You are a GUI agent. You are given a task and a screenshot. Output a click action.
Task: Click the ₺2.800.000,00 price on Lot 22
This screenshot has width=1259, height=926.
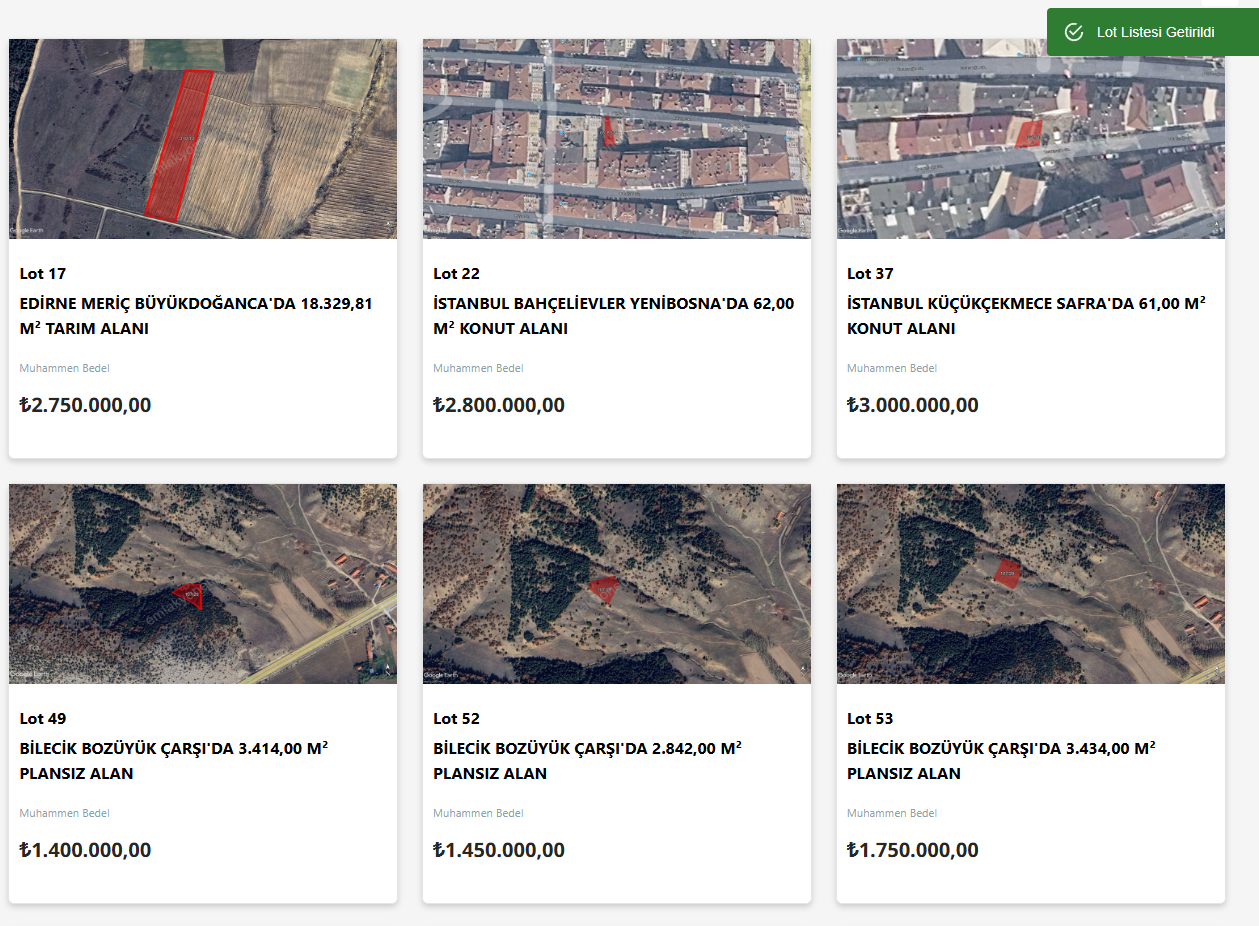point(499,405)
